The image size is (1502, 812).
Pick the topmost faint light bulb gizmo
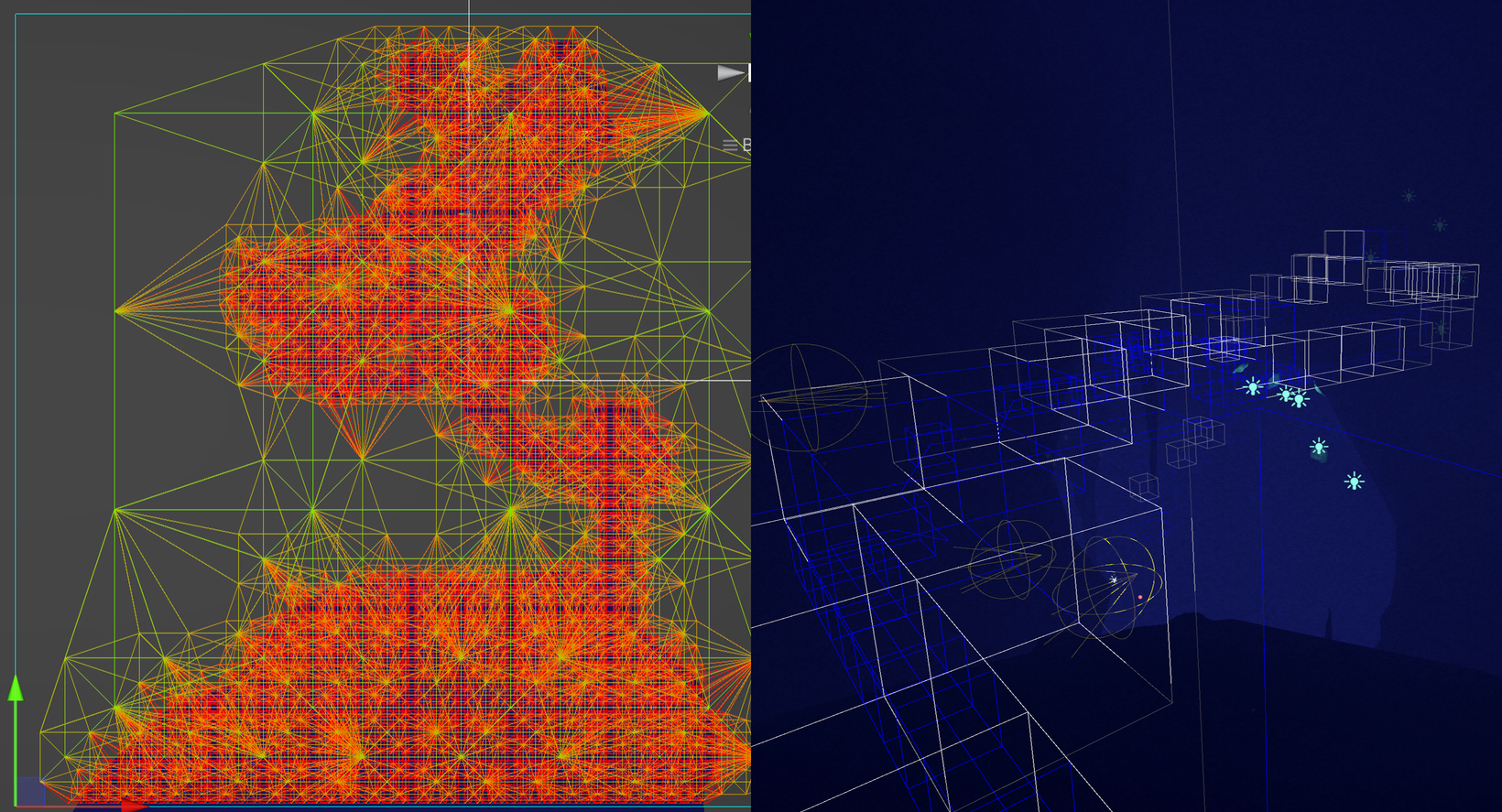[x=1409, y=196]
